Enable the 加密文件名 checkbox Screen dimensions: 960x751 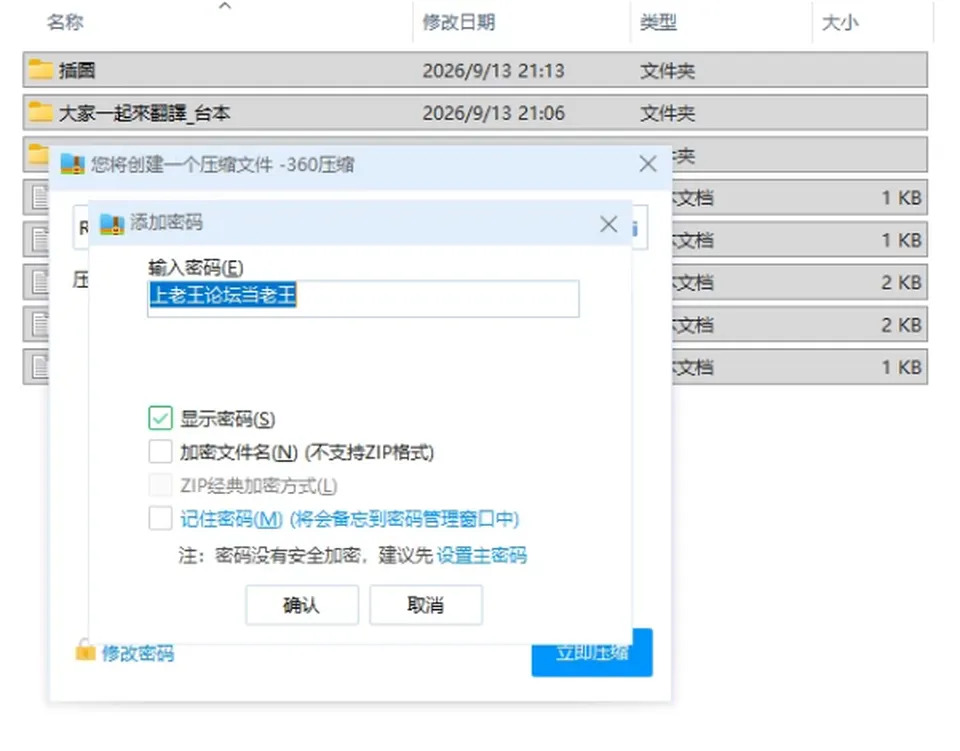[160, 452]
